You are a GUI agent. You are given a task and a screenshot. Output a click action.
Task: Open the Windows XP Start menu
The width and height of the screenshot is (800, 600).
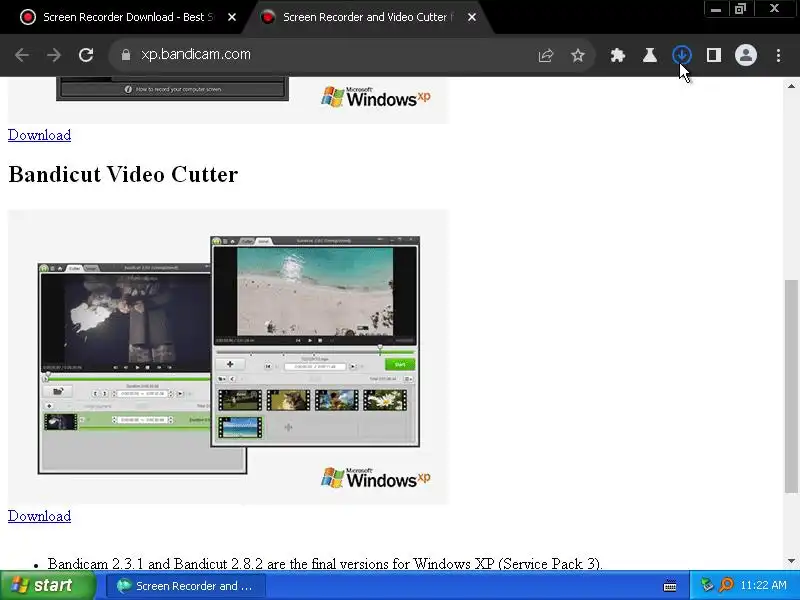pos(47,585)
